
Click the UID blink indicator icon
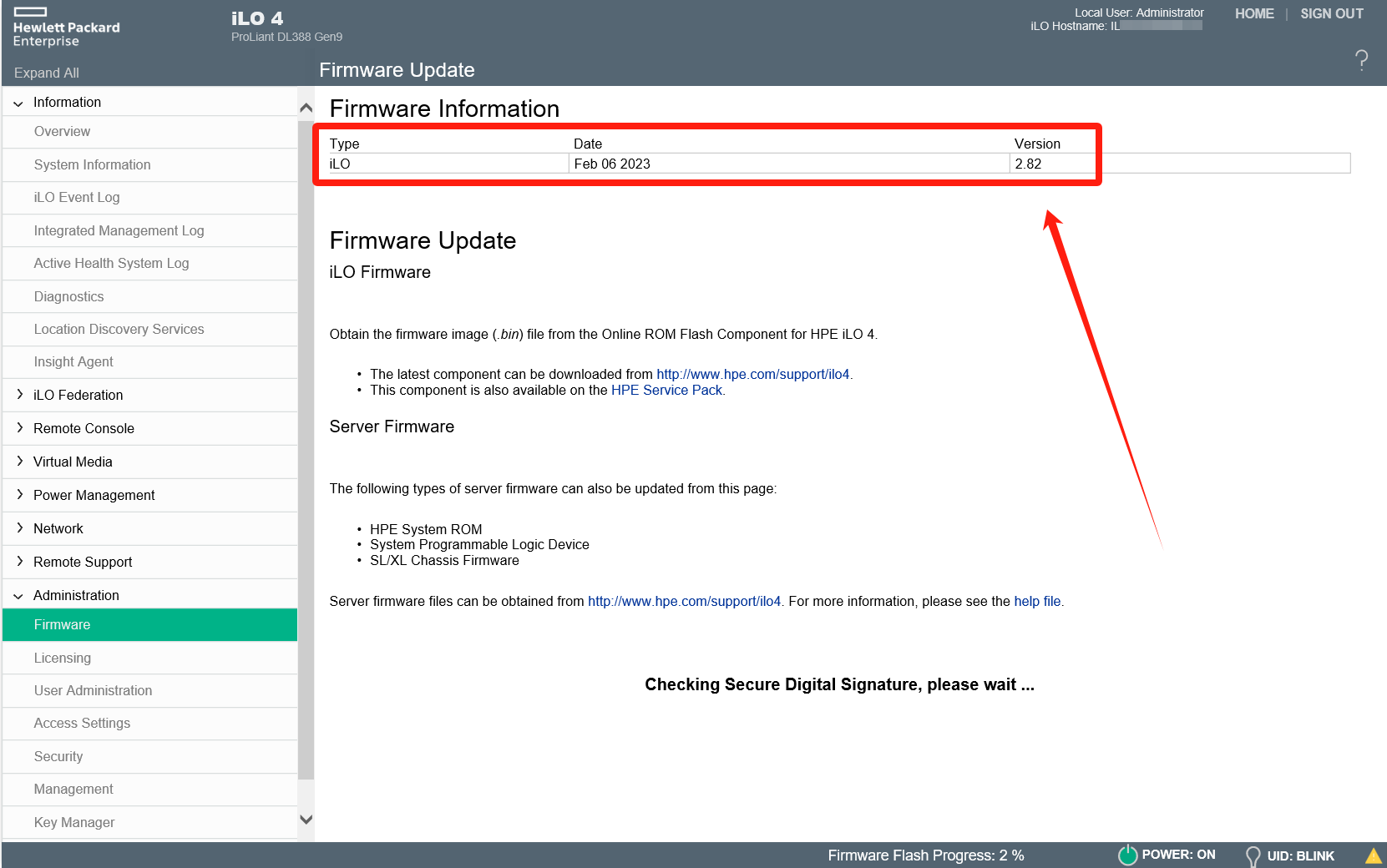[1253, 855]
